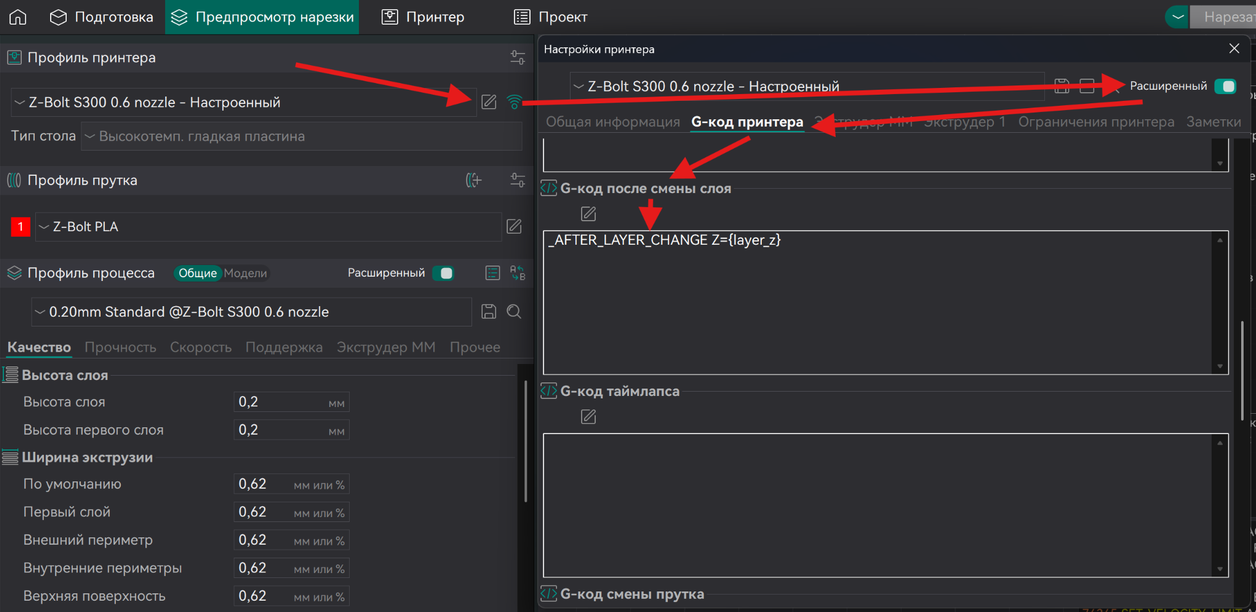1256x612 pixels.
Task: Open the G-код принтера tab
Action: [747, 122]
